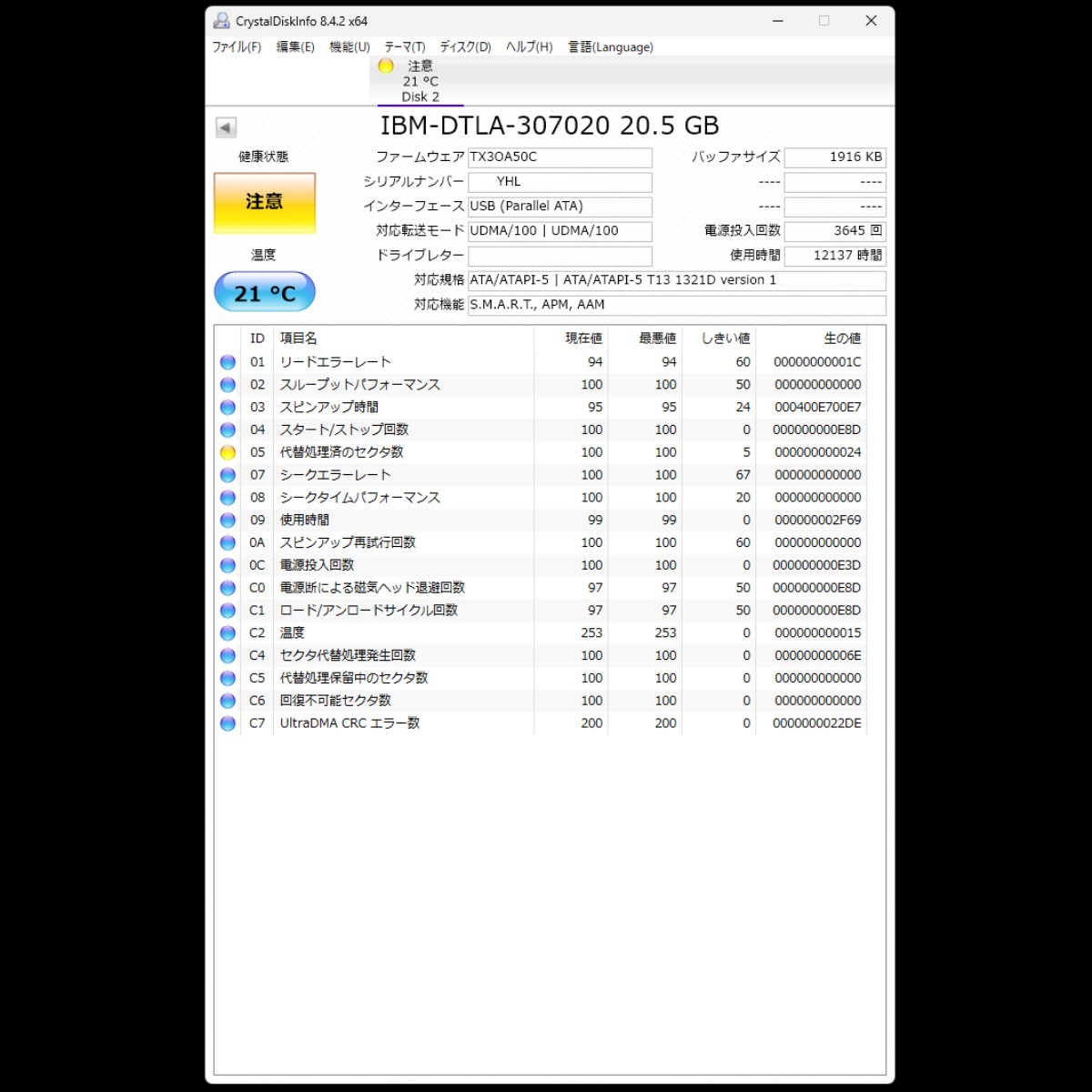Select the 代替処理保留中のセクタ数 row
The height and width of the screenshot is (1092, 1092).
(x=541, y=679)
